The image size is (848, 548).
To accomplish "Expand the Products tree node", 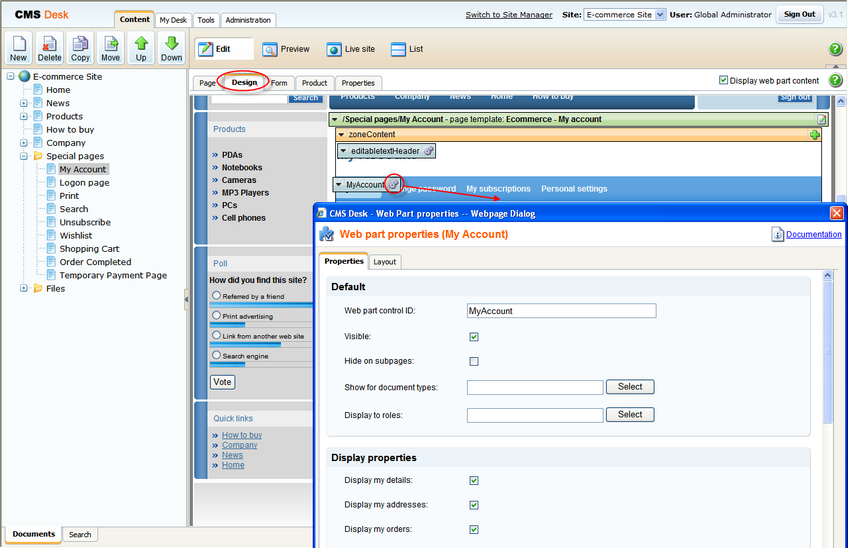I will (24, 116).
